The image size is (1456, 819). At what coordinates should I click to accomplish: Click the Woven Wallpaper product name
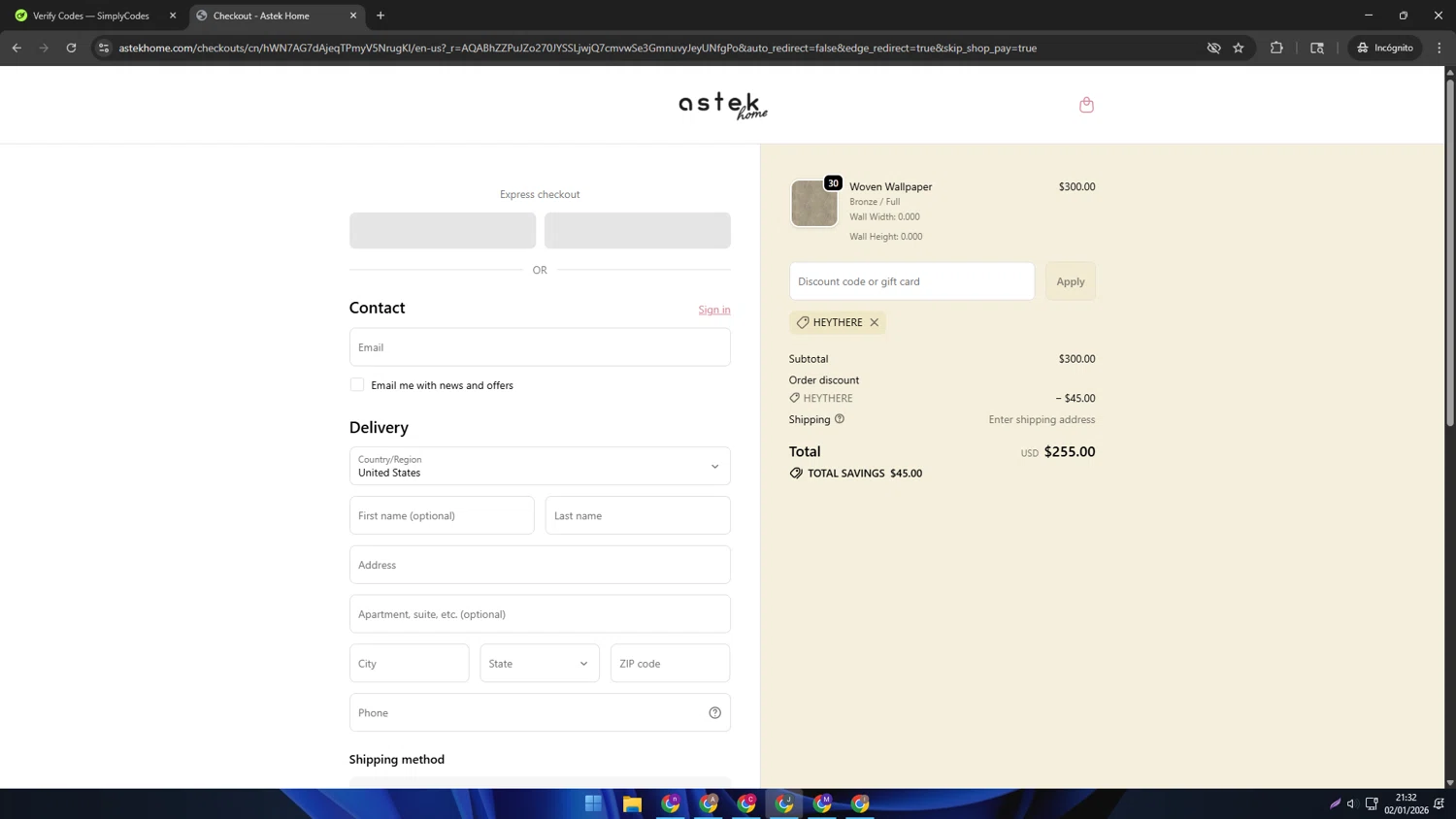click(891, 186)
